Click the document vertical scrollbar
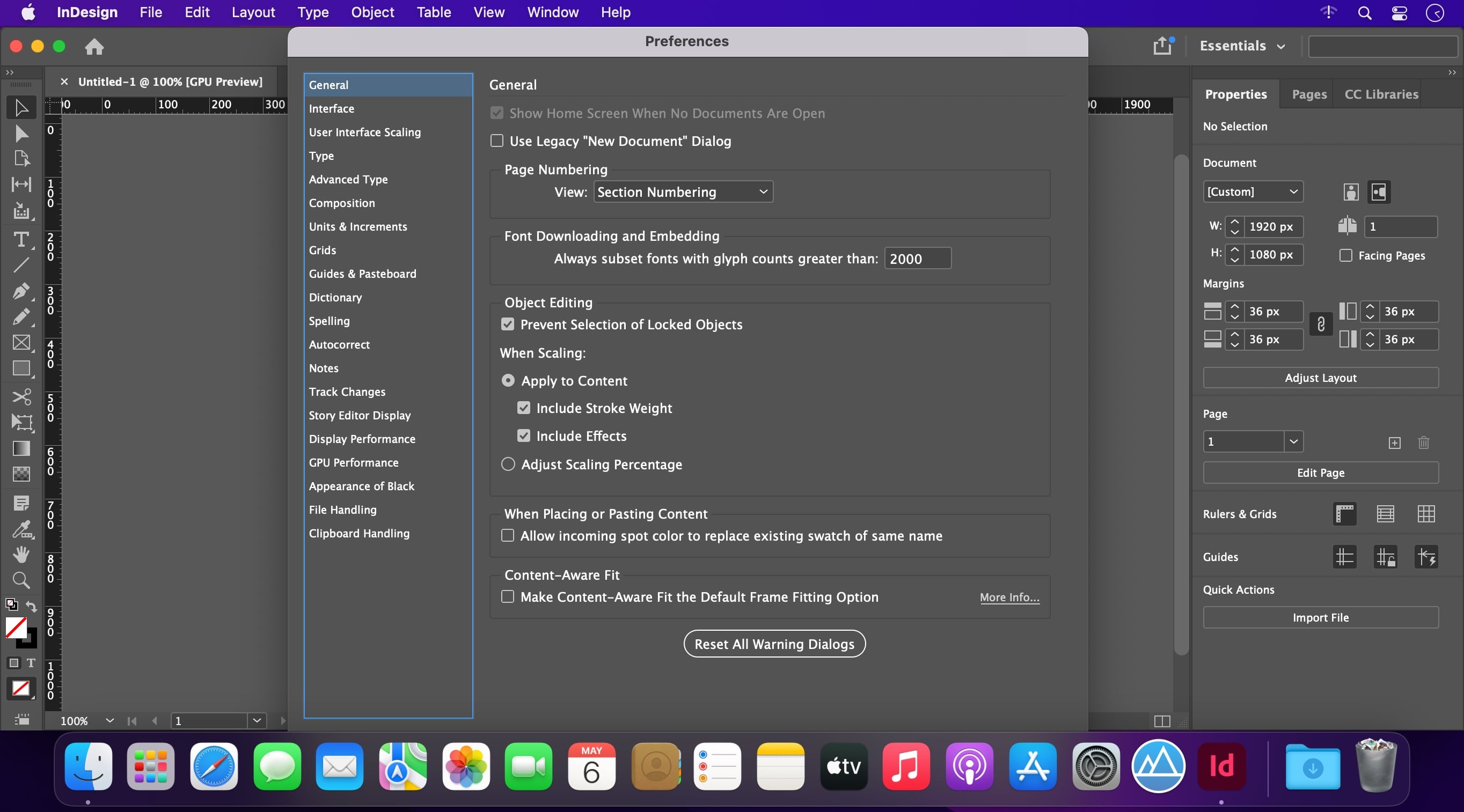Screen dimensions: 1464x812 coord(1181,404)
